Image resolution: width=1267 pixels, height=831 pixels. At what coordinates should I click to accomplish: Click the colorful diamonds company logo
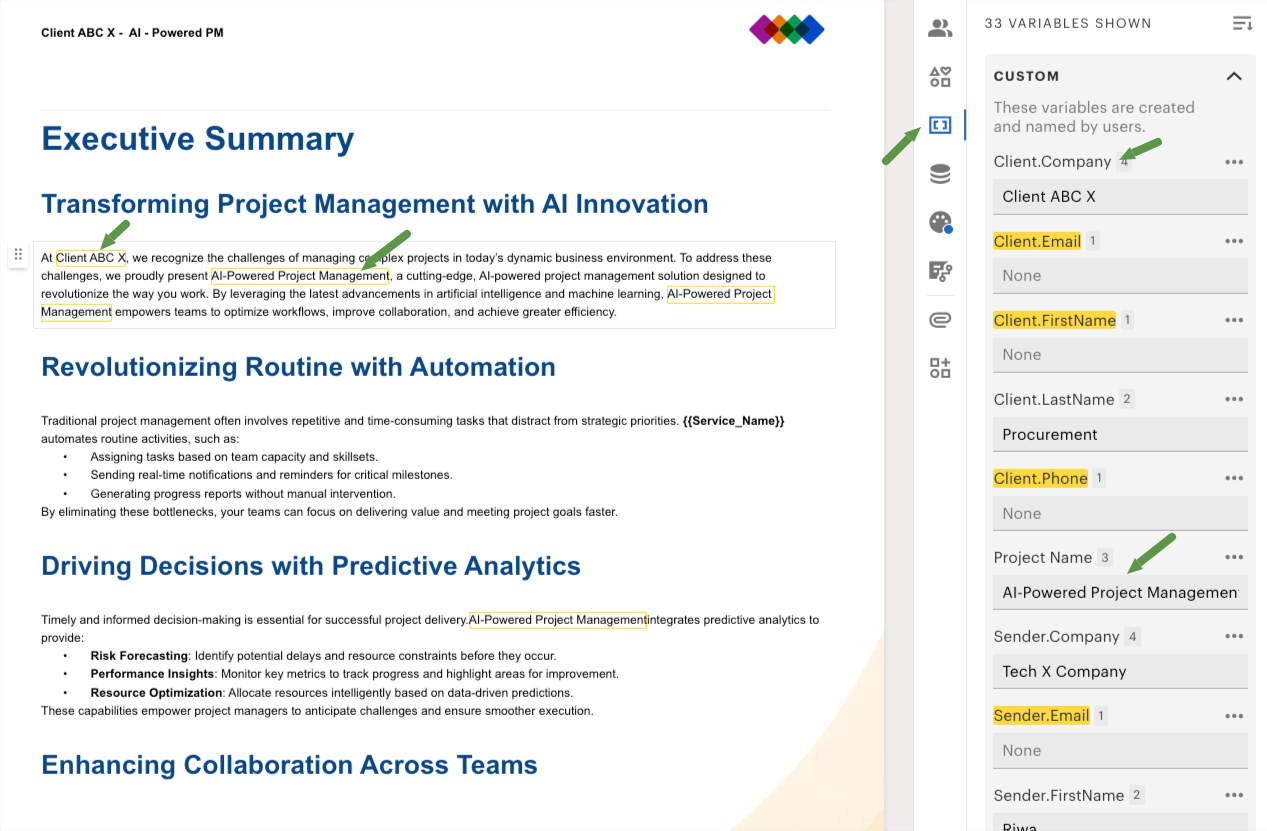pos(787,29)
